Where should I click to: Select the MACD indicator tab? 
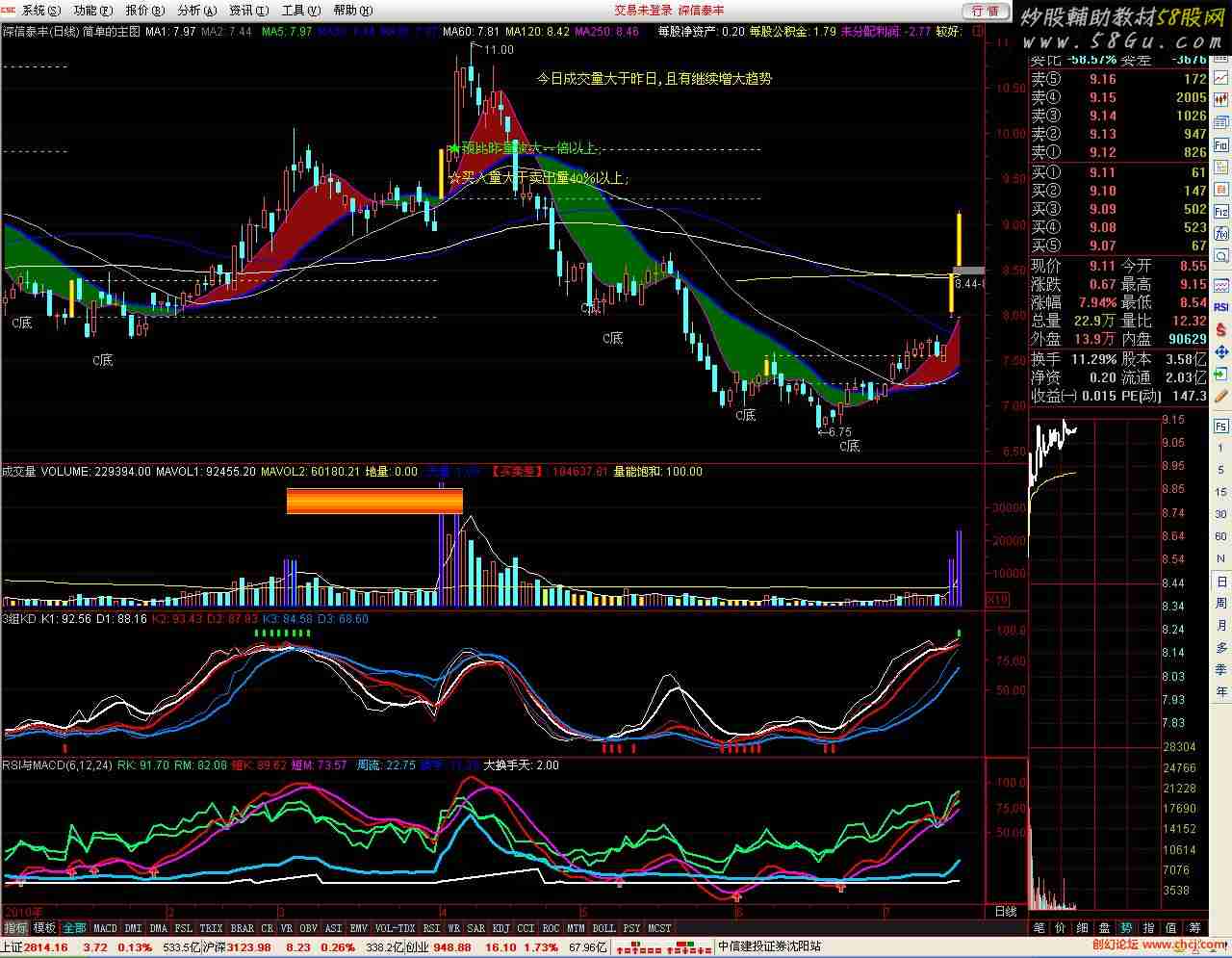pos(105,928)
